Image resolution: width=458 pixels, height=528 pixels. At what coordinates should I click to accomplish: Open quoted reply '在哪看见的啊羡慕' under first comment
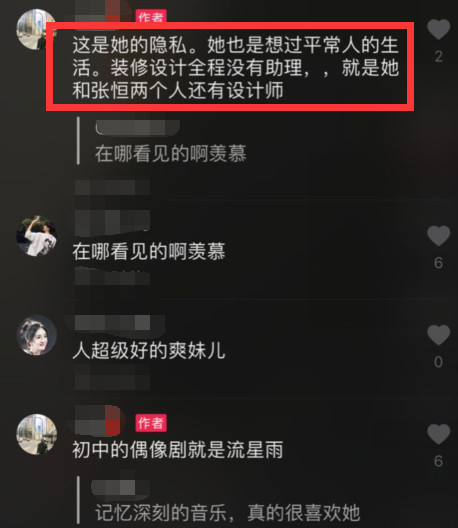coord(170,154)
